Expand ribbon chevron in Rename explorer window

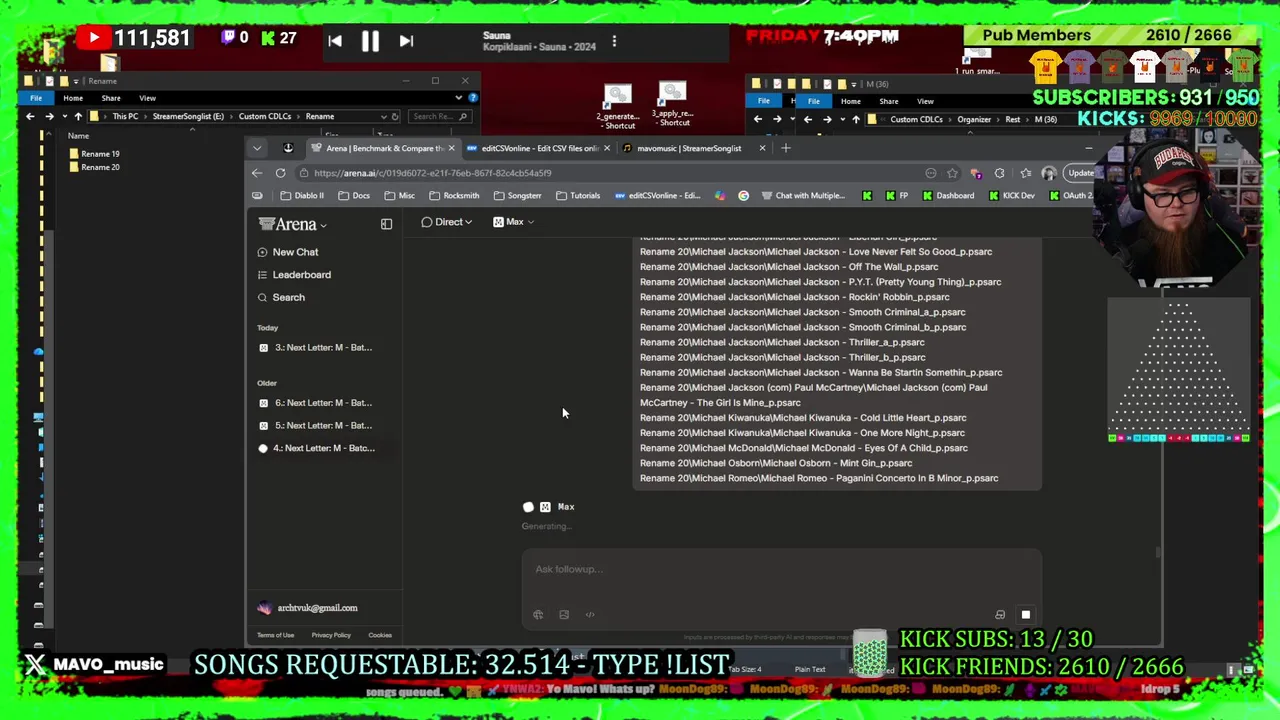point(458,98)
